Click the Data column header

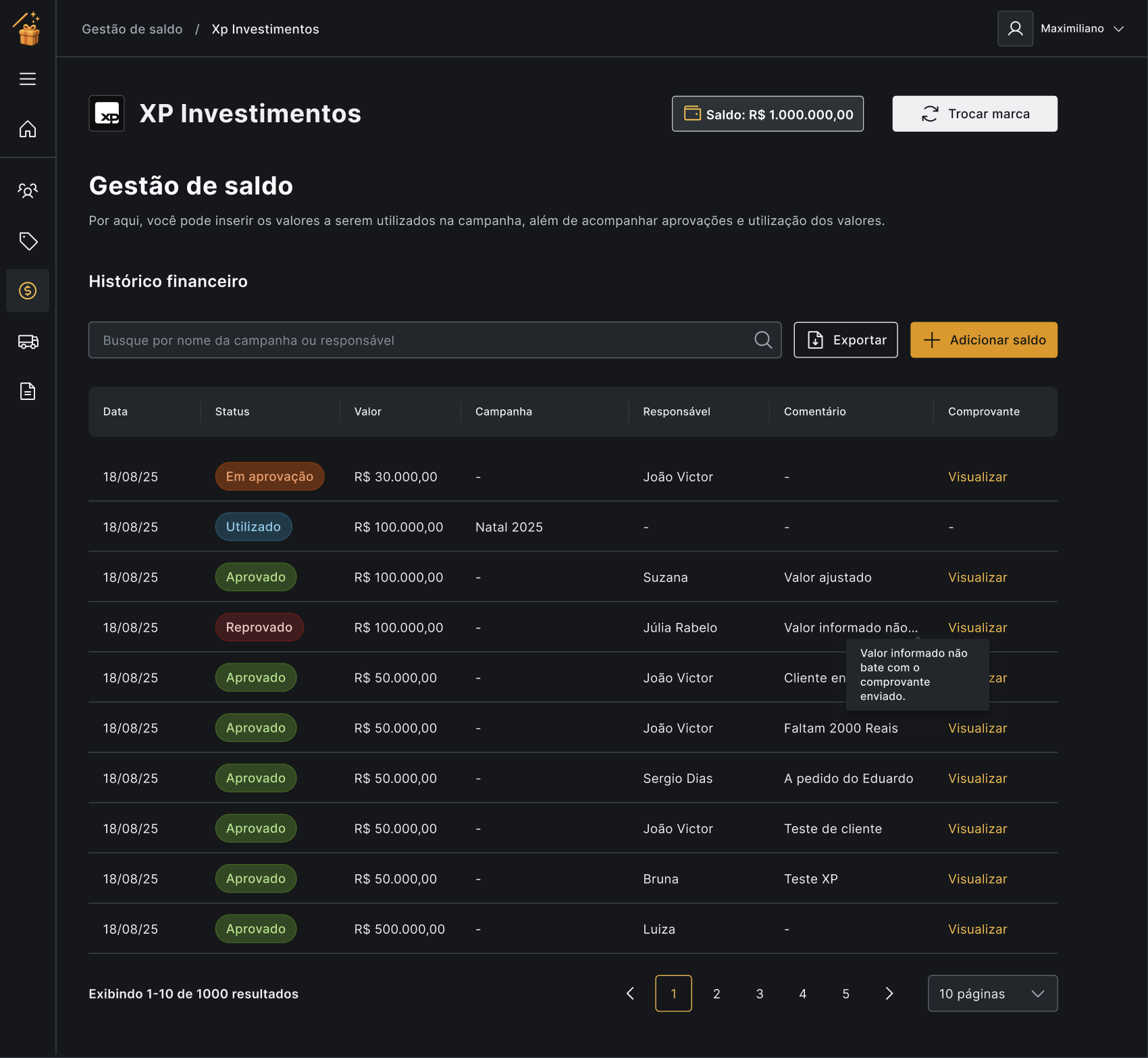pyautogui.click(x=115, y=411)
